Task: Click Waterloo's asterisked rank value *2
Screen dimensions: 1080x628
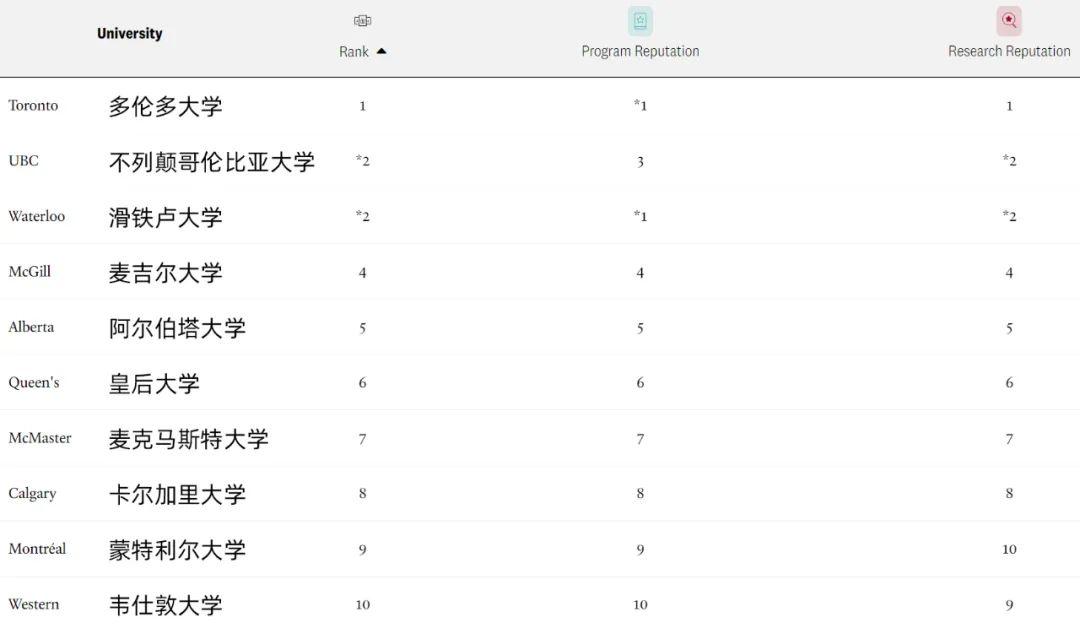Action: [x=361, y=216]
